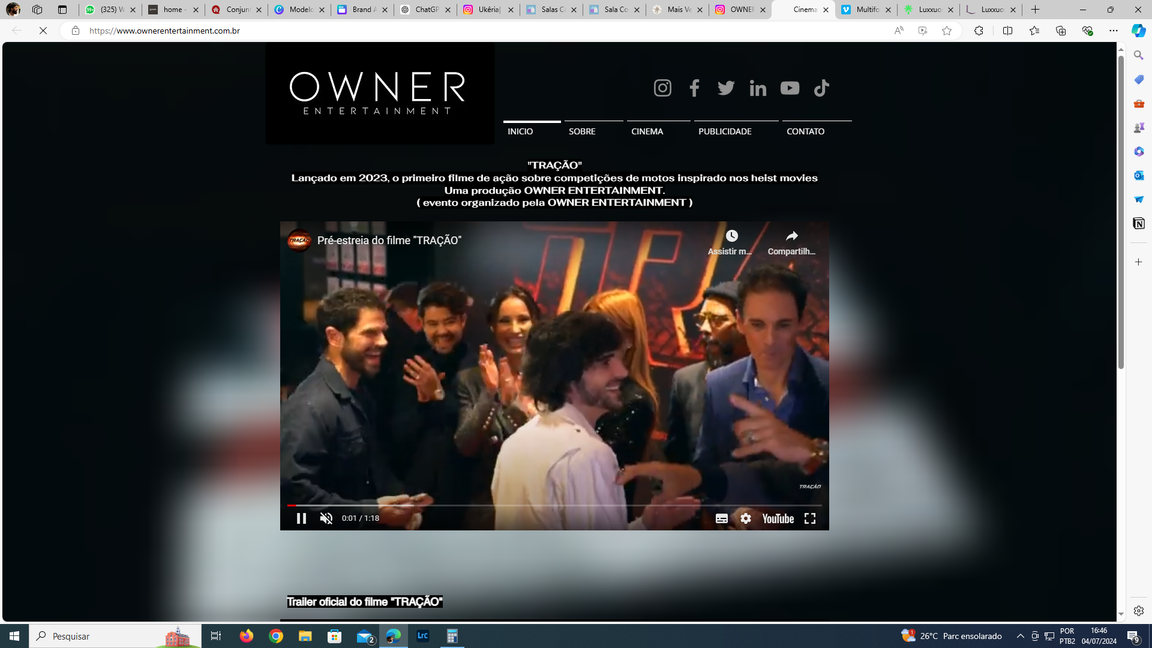The width and height of the screenshot is (1152, 648).
Task: Toggle split screen view
Action: [x=1007, y=31]
